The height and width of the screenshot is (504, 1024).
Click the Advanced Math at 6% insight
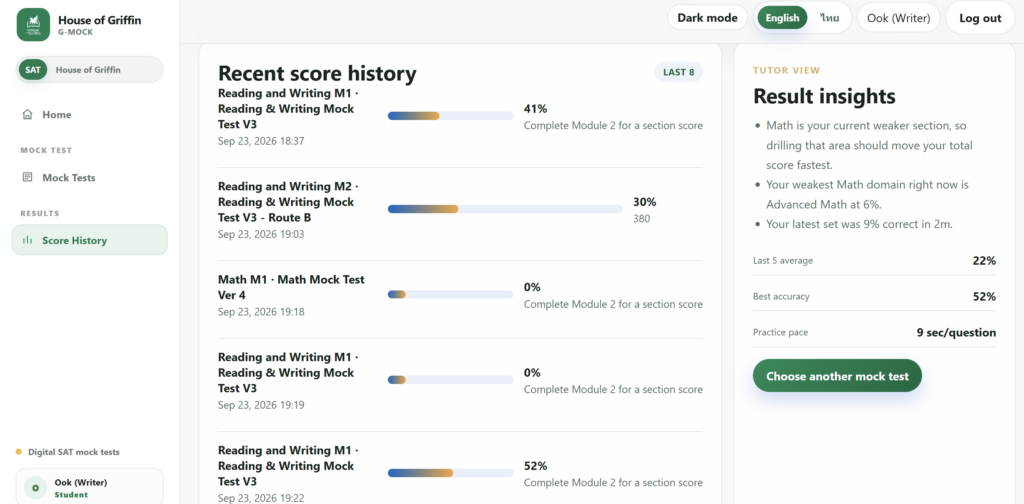tap(867, 195)
